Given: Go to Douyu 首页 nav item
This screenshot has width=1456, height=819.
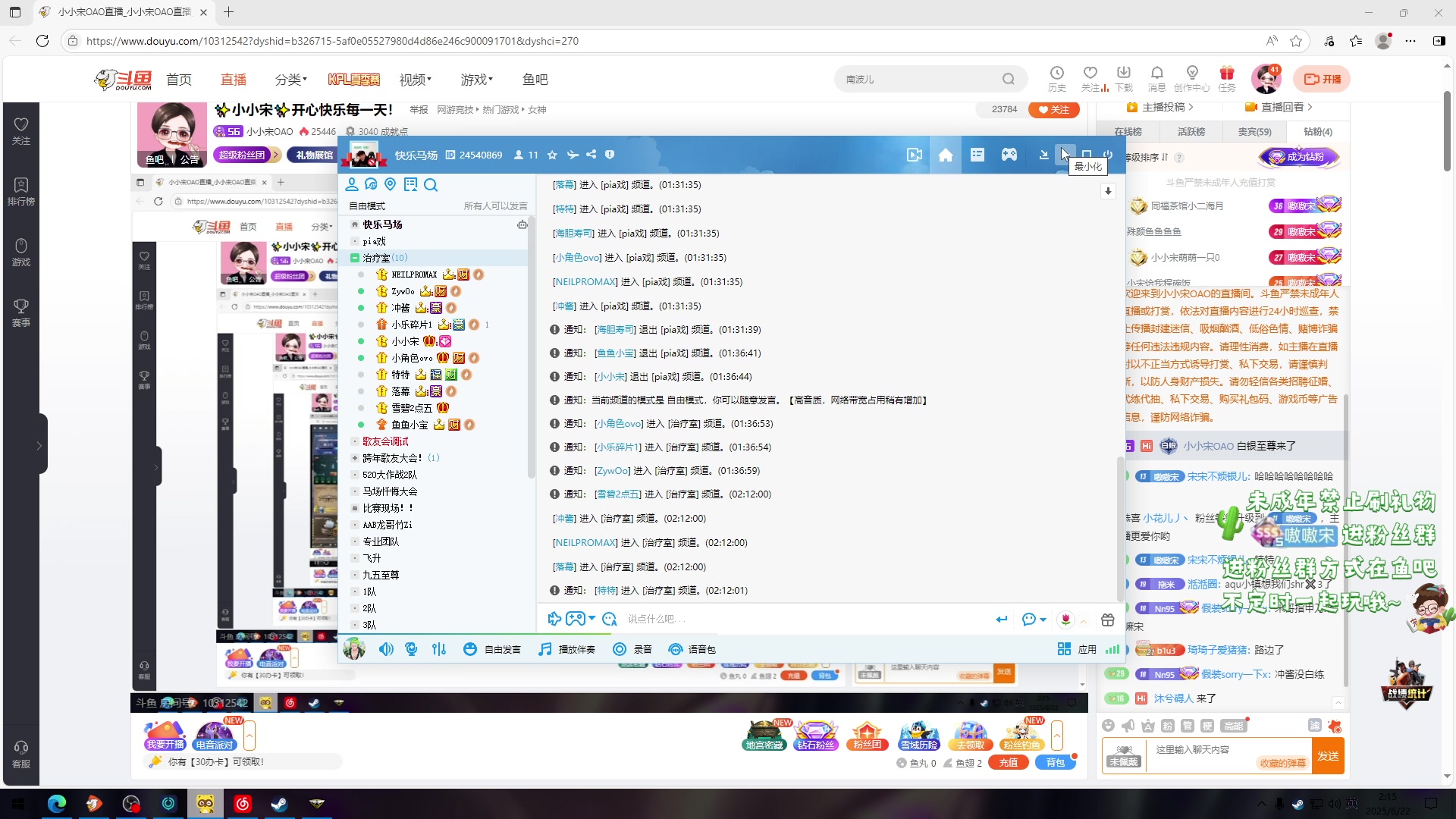Looking at the screenshot, I should pyautogui.click(x=179, y=80).
